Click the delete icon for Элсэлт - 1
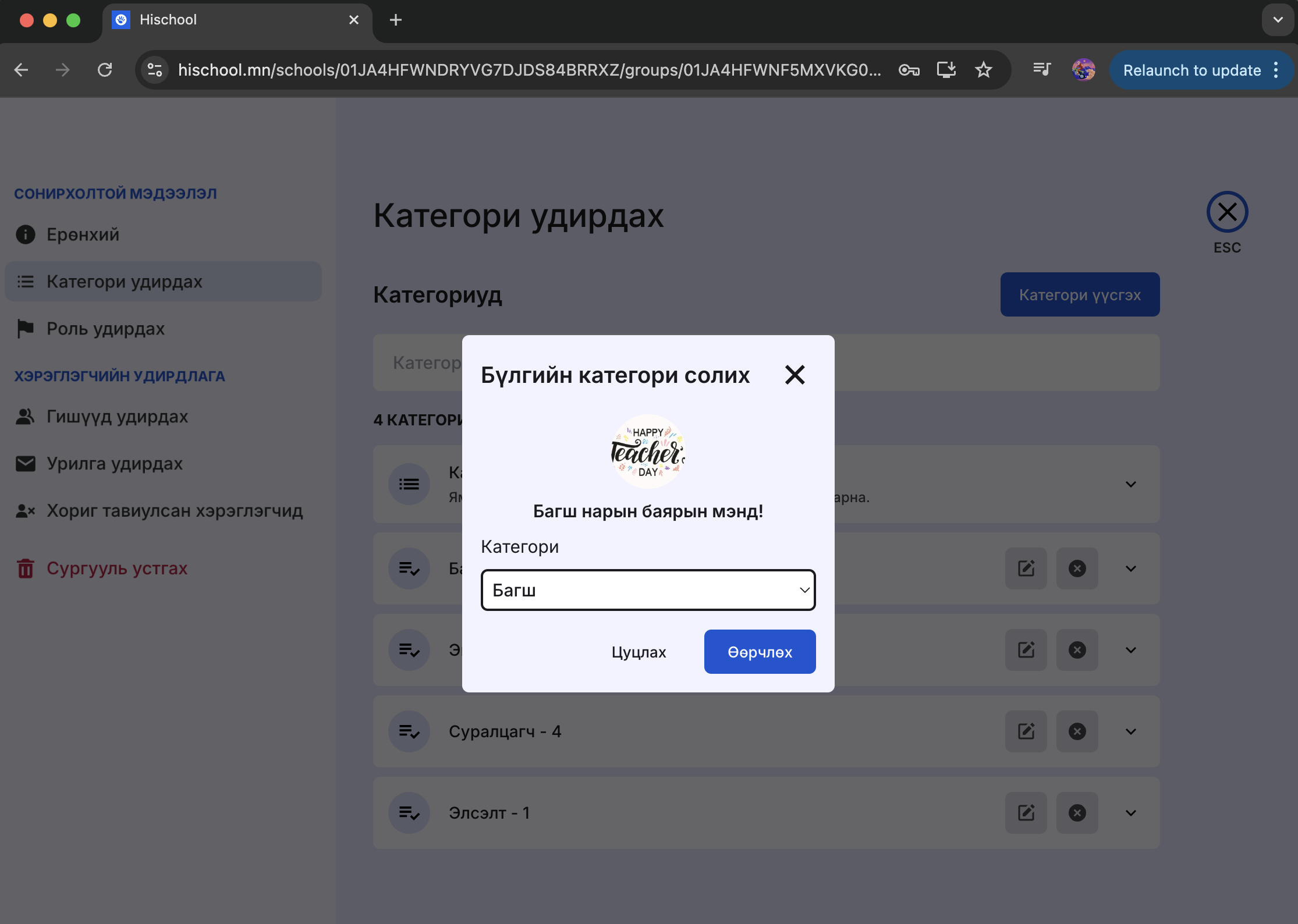Image resolution: width=1298 pixels, height=924 pixels. pos(1077,813)
